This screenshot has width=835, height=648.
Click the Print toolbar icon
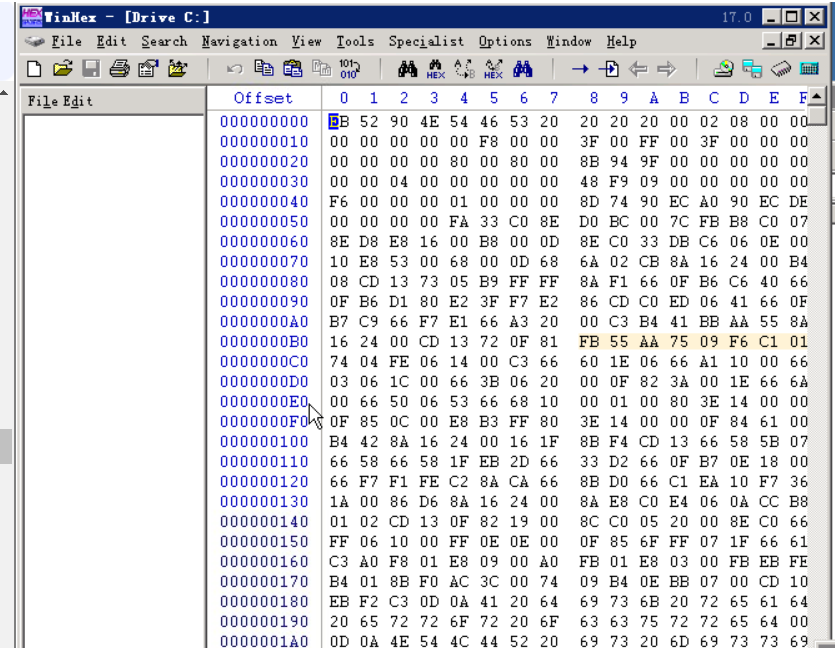coord(119,69)
